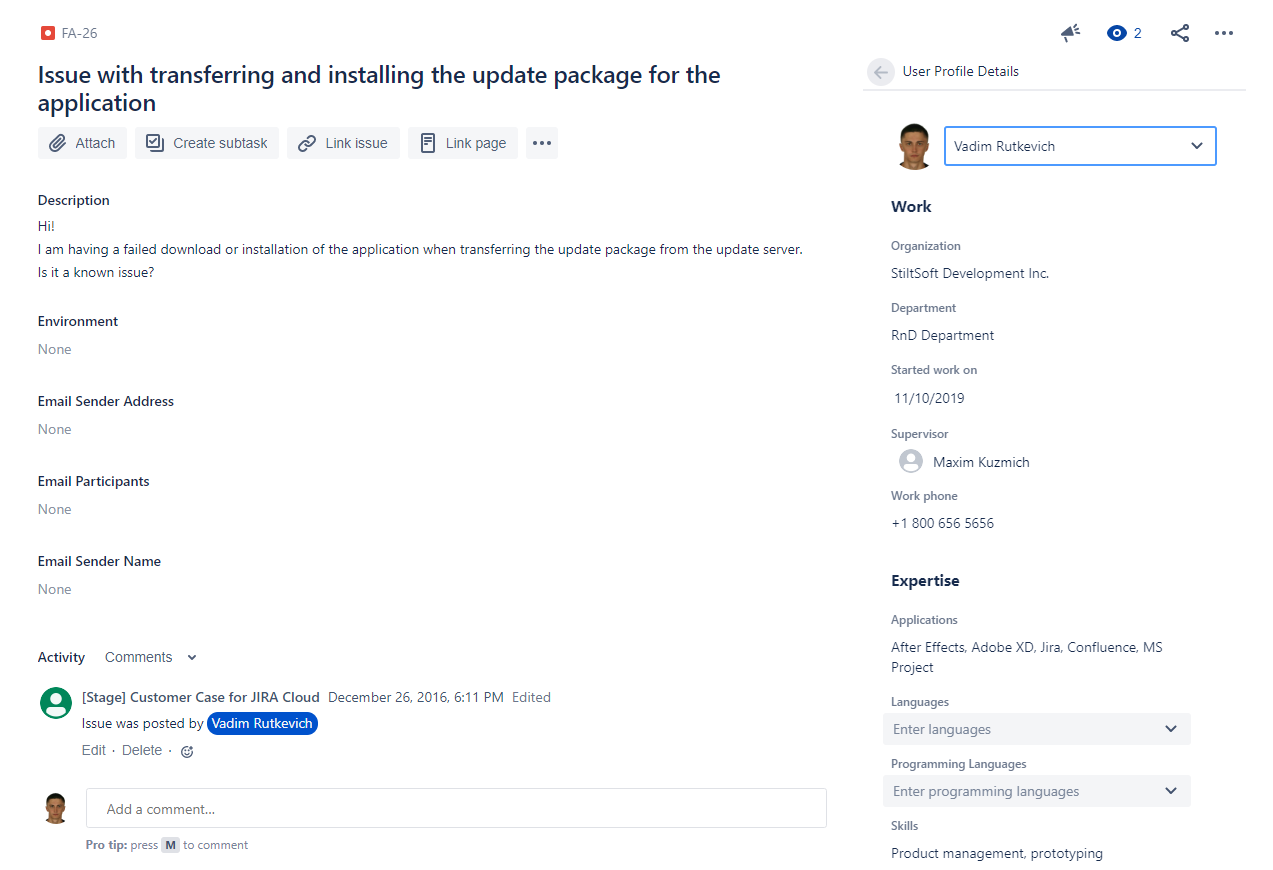The image size is (1273, 870).
Task: Click the Add a comment input field
Action: tap(456, 808)
